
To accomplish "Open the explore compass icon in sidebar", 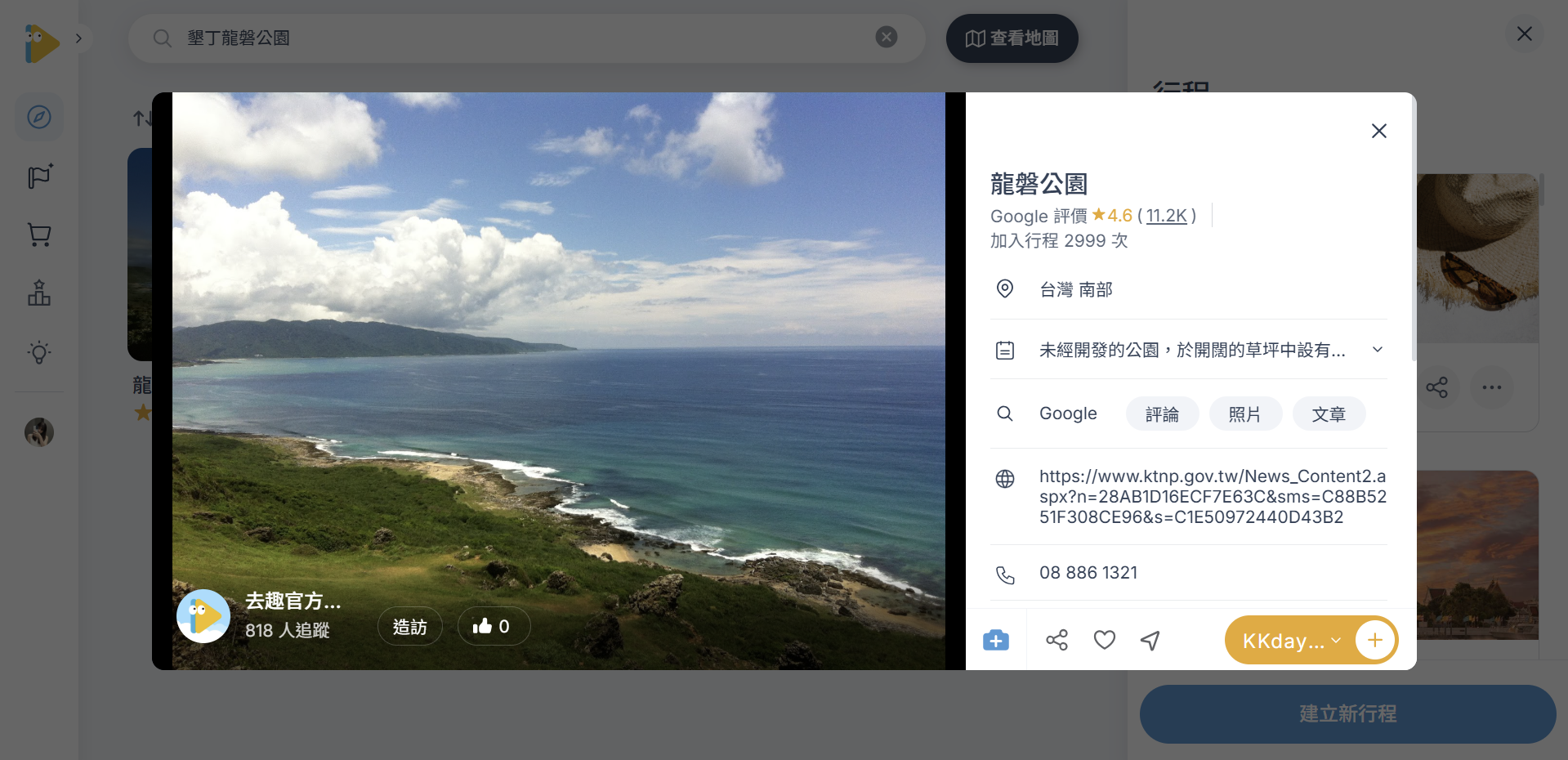I will point(38,117).
